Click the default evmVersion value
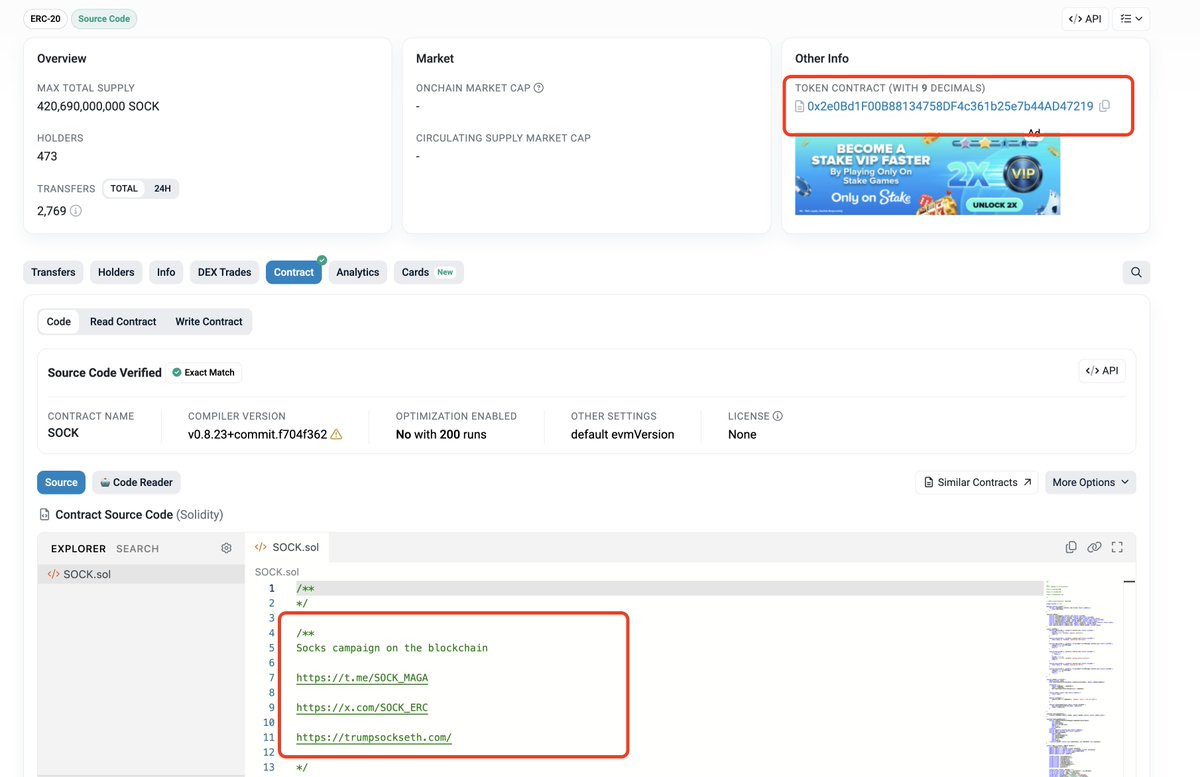 coord(622,435)
